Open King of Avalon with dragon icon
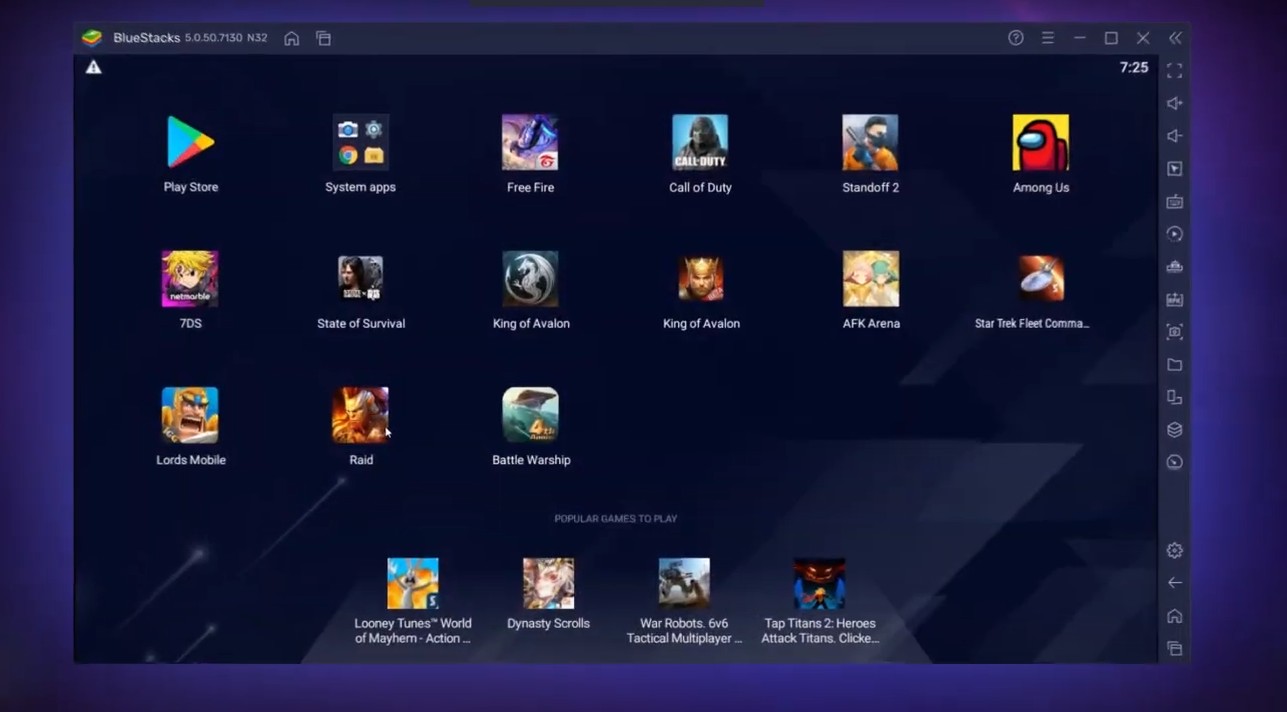The image size is (1287, 712). (530, 278)
